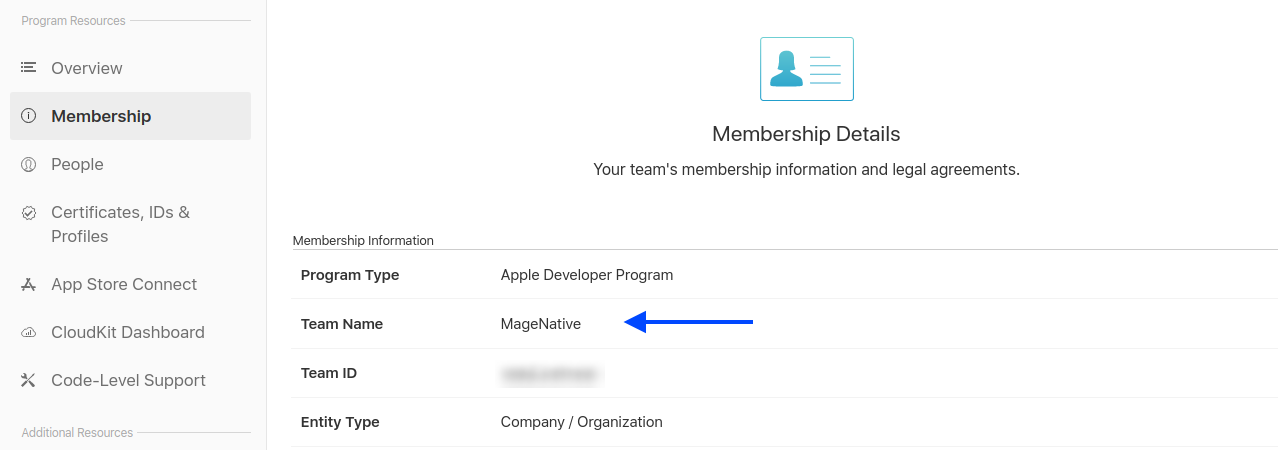Click the membership information and legal agreements subtitle
The image size is (1278, 450).
click(x=806, y=170)
